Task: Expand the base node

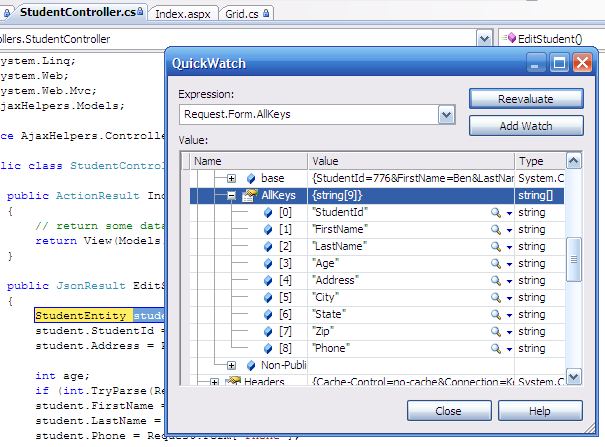Action: [x=232, y=178]
